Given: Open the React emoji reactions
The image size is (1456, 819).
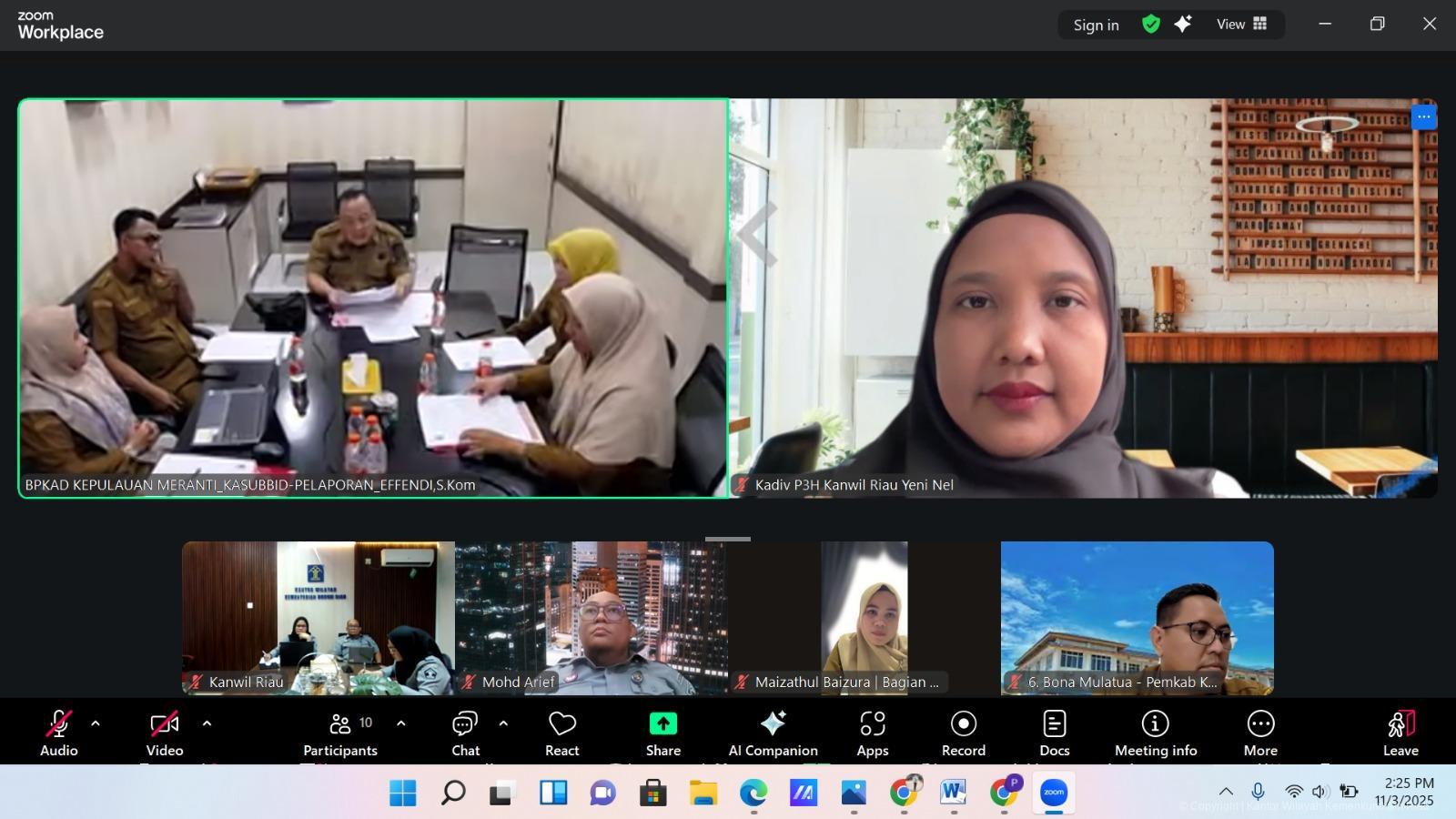Looking at the screenshot, I should click(561, 733).
